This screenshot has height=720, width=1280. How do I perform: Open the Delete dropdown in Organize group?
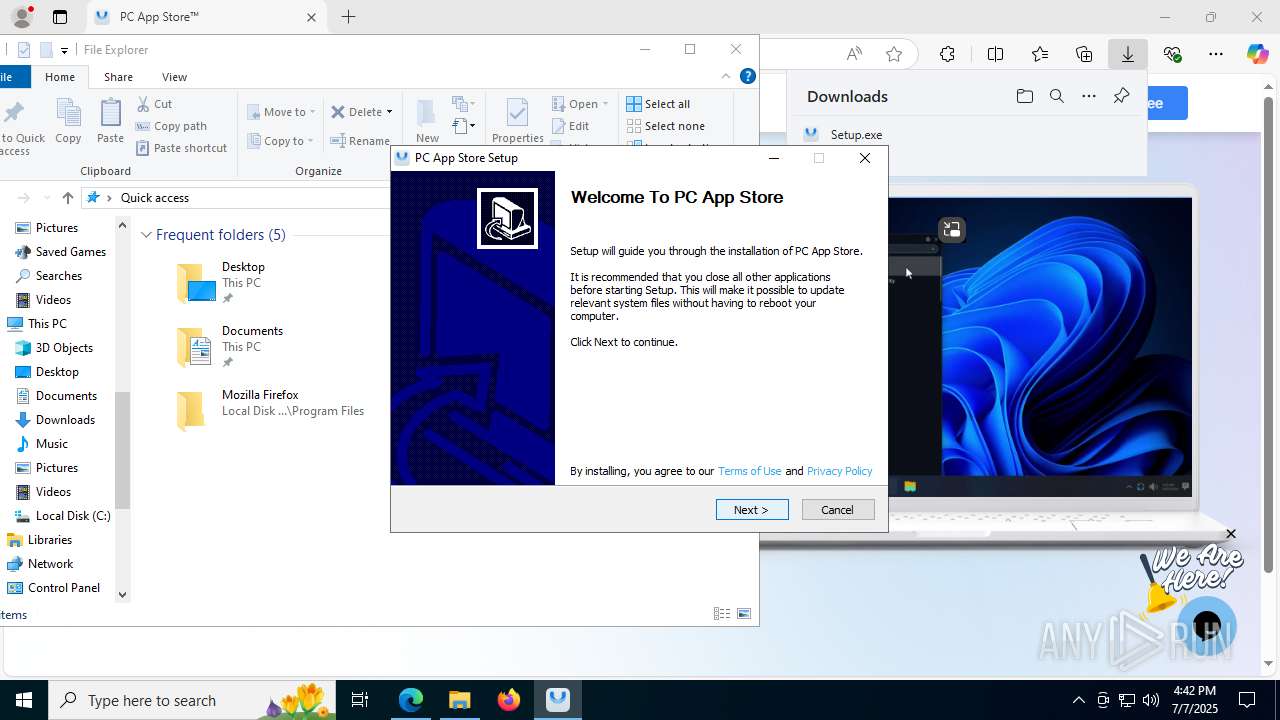362,112
